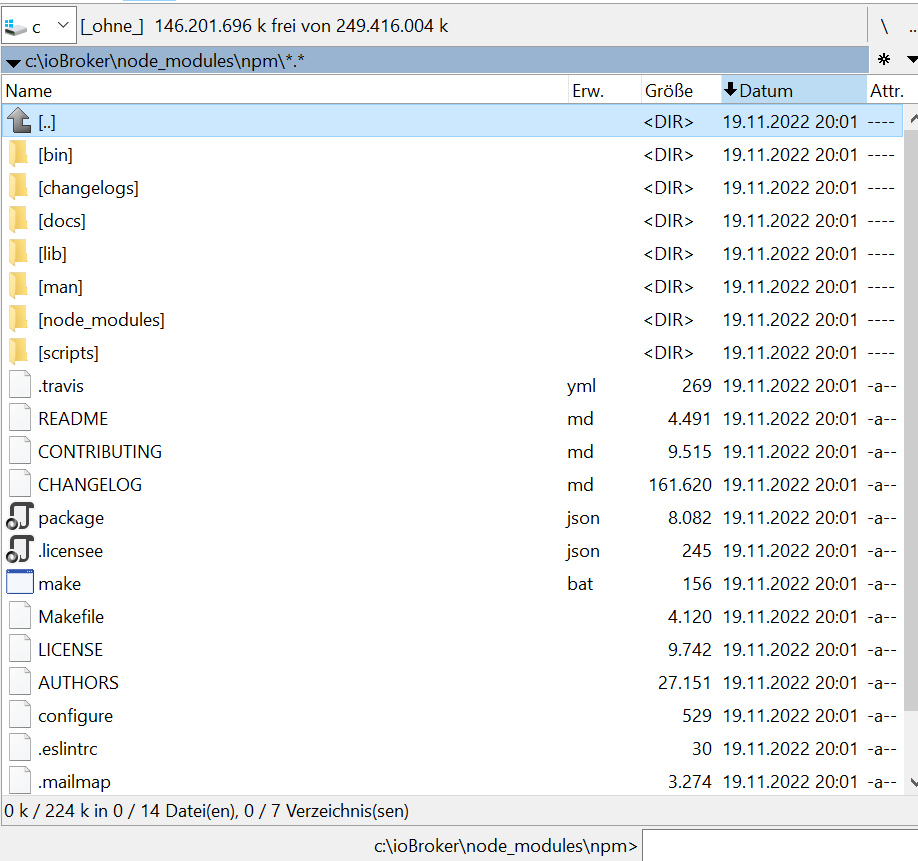Click the CONTRIBUTING file icon
This screenshot has width=918, height=861.
point(20,451)
